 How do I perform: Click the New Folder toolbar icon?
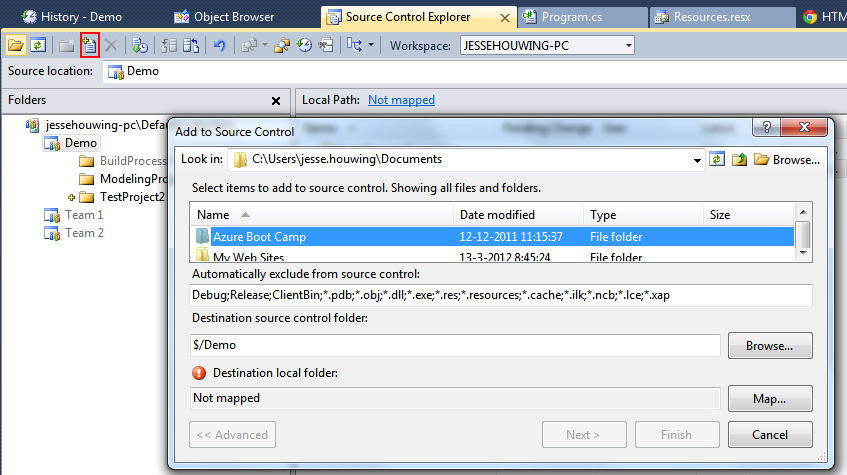point(67,45)
